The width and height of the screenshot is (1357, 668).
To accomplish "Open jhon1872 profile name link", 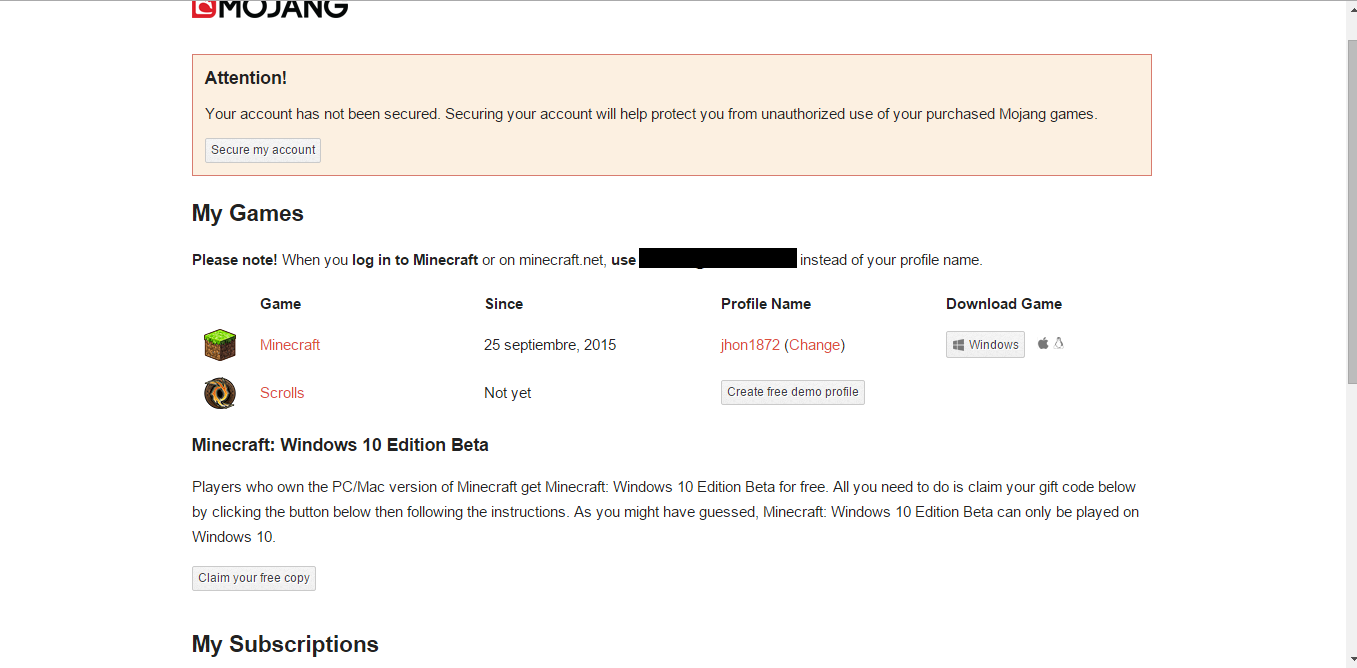I will point(750,345).
